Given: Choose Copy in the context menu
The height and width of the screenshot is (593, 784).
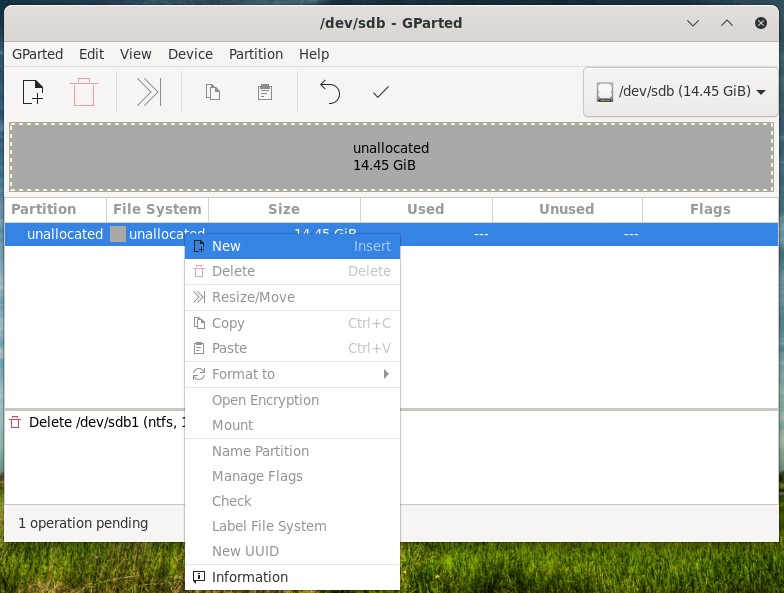Looking at the screenshot, I should pyautogui.click(x=292, y=323).
